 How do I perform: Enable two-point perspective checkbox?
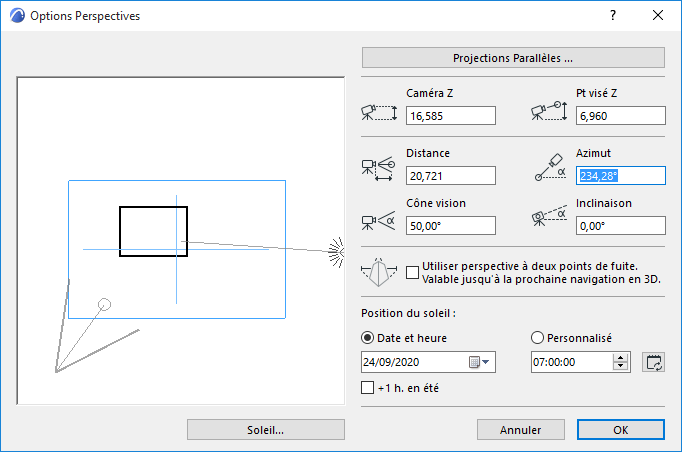click(413, 270)
